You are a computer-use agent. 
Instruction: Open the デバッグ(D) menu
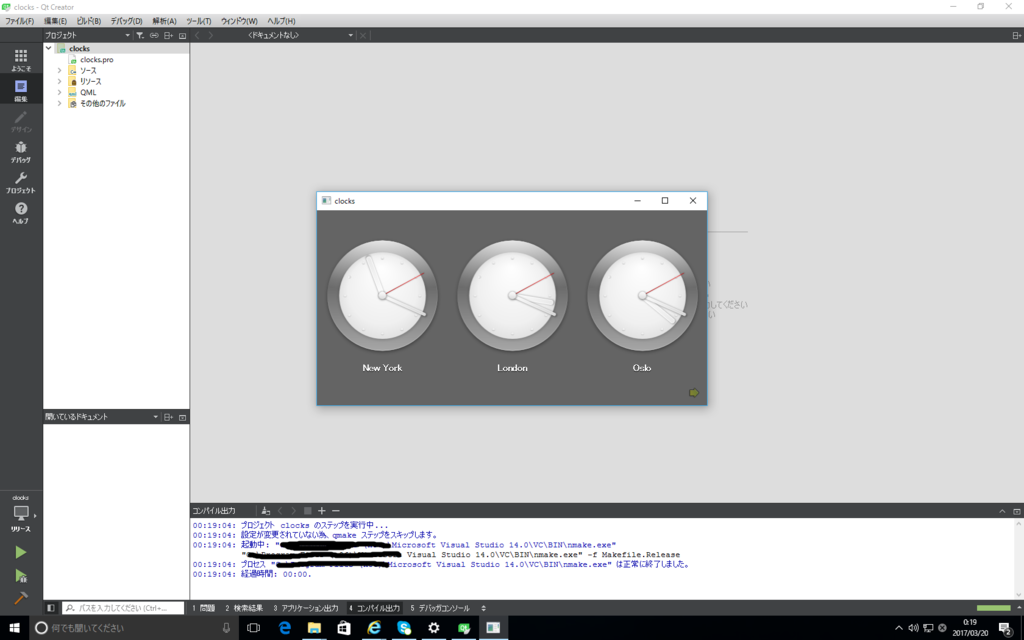[x=127, y=21]
